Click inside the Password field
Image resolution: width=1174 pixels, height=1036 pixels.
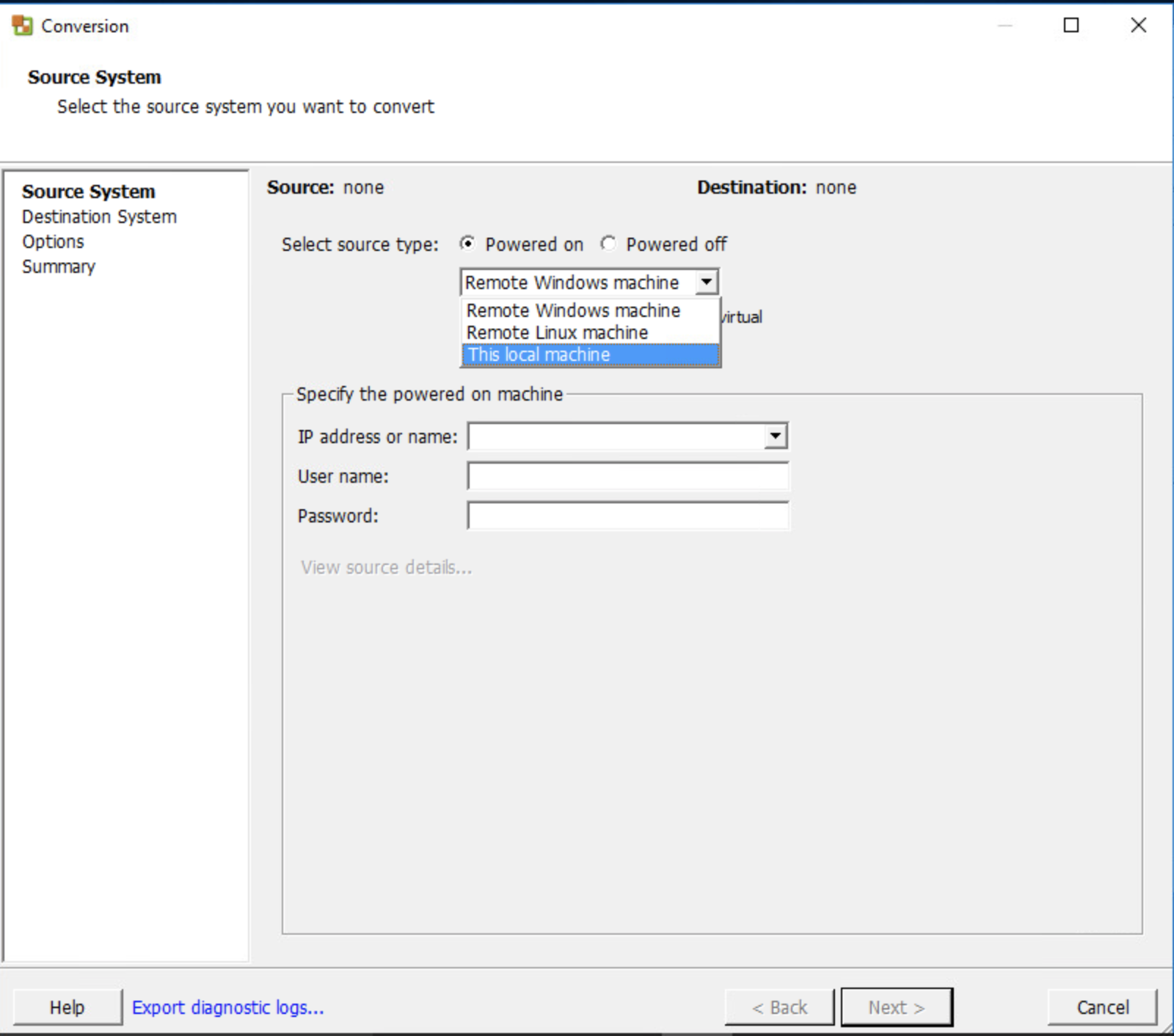pyautogui.click(x=627, y=516)
